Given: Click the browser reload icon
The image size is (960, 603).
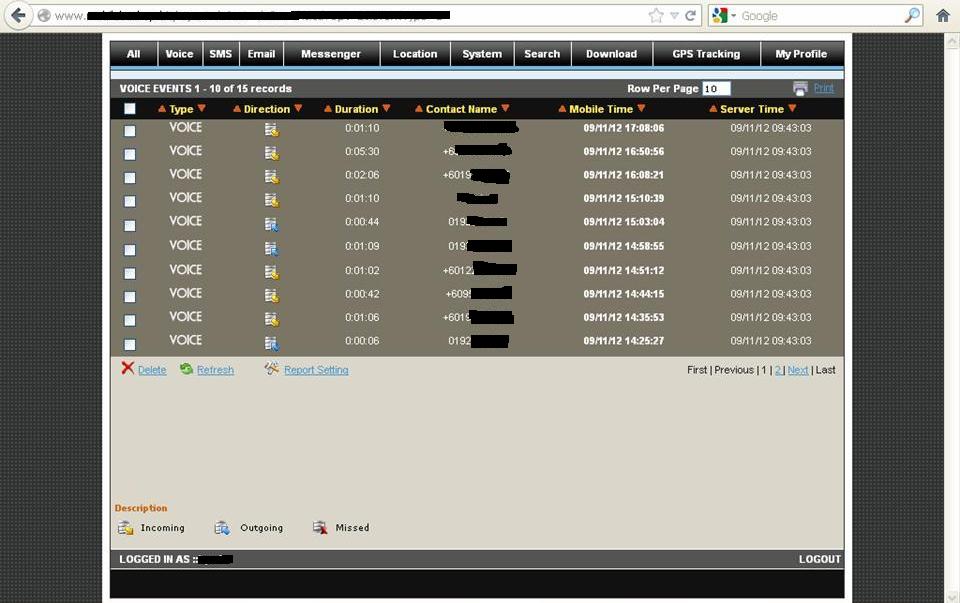Looking at the screenshot, I should 690,16.
